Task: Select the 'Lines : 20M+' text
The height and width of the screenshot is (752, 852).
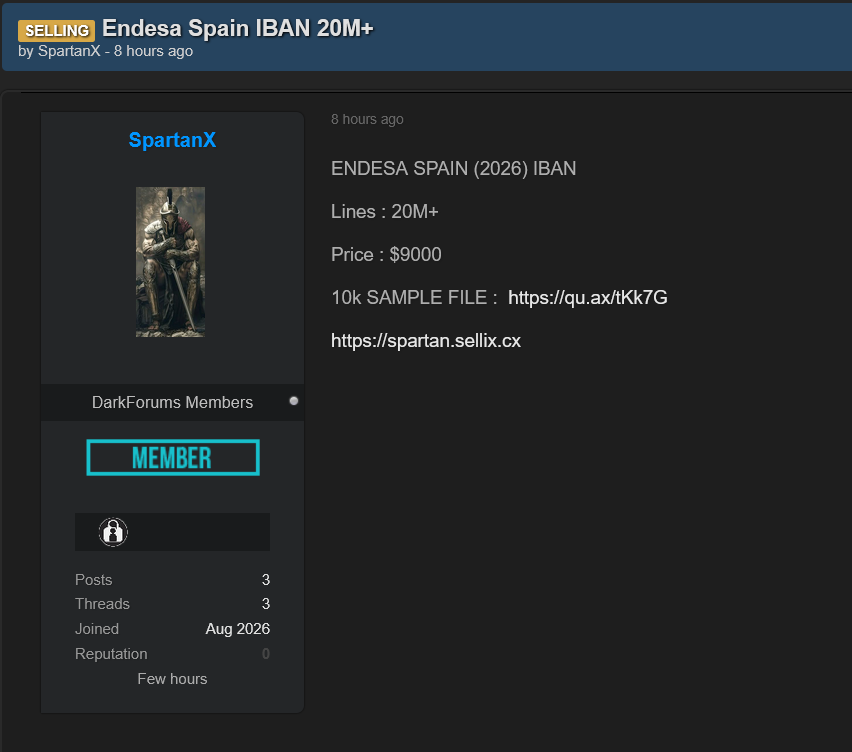Action: (385, 211)
